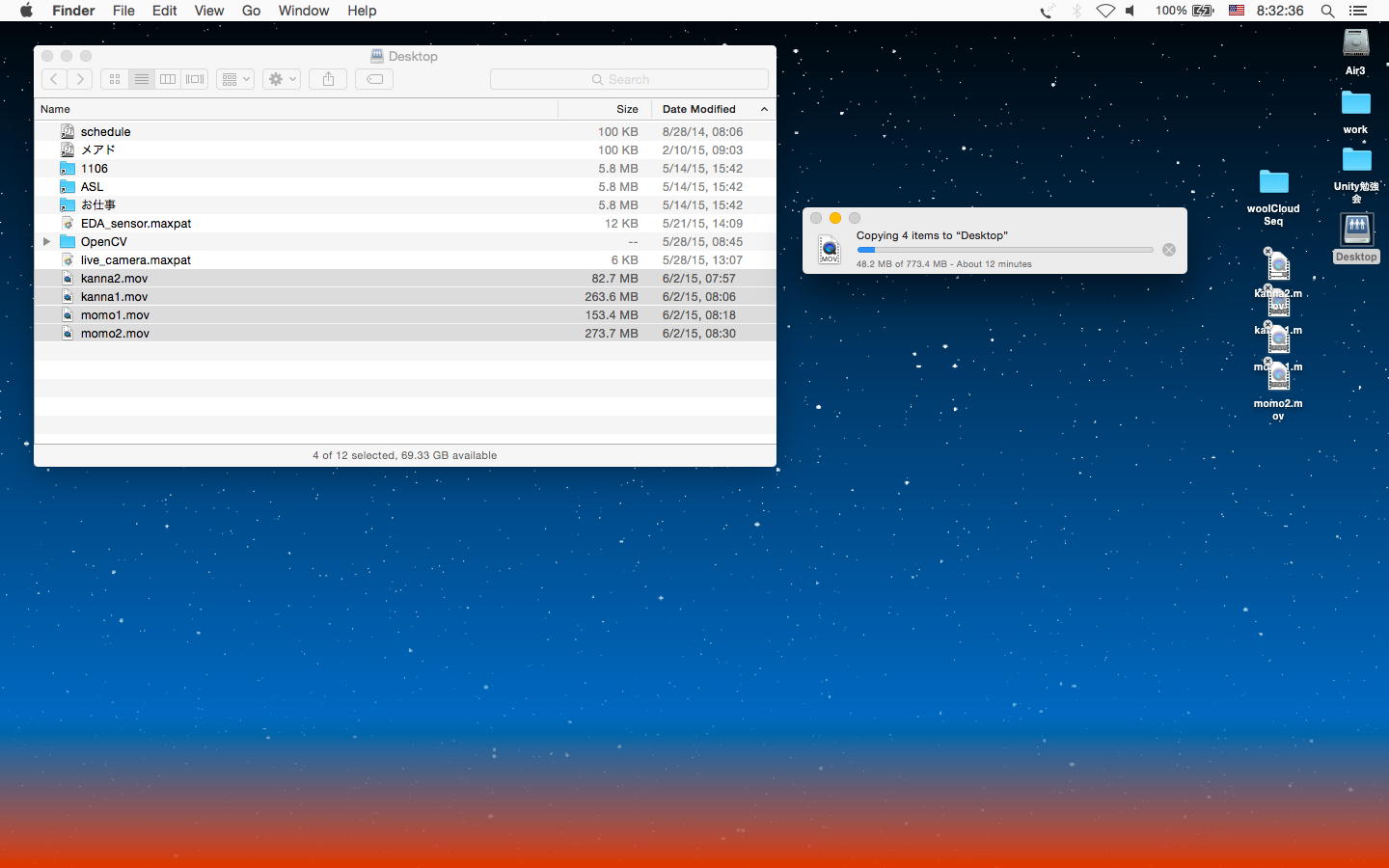Switch Finder to list view

tap(142, 79)
